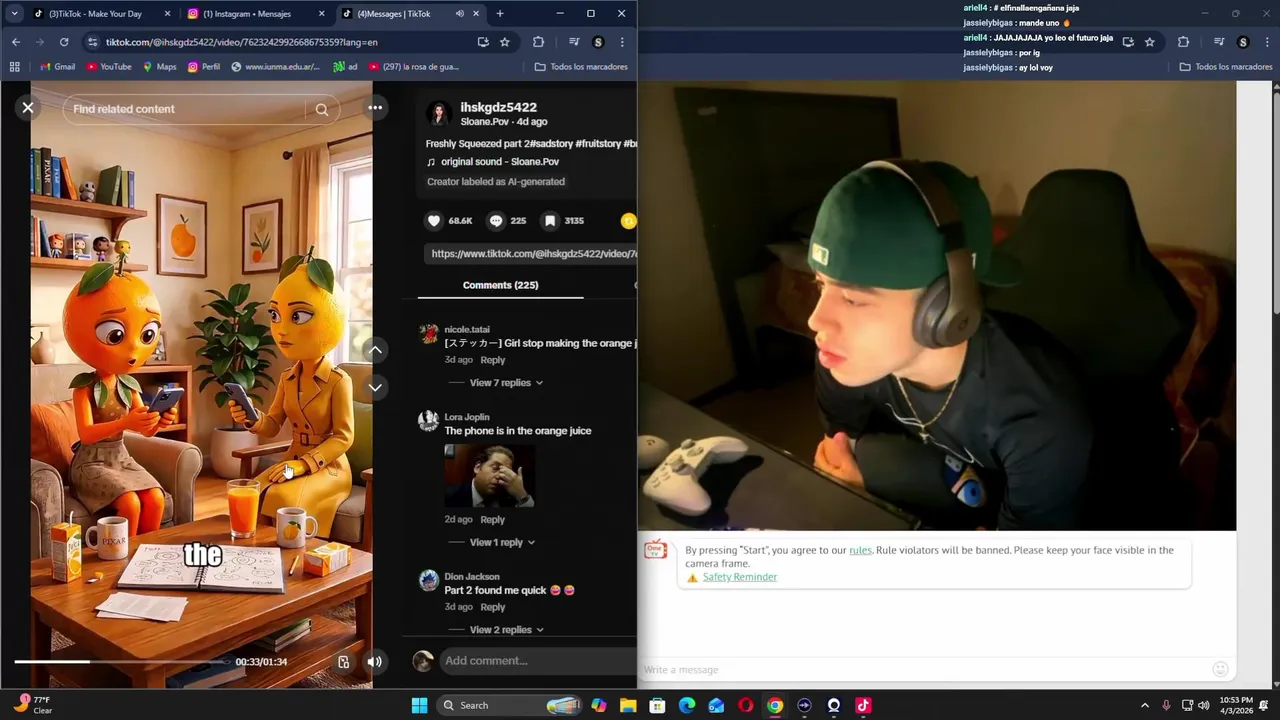Go to the next video with down arrow

point(375,387)
